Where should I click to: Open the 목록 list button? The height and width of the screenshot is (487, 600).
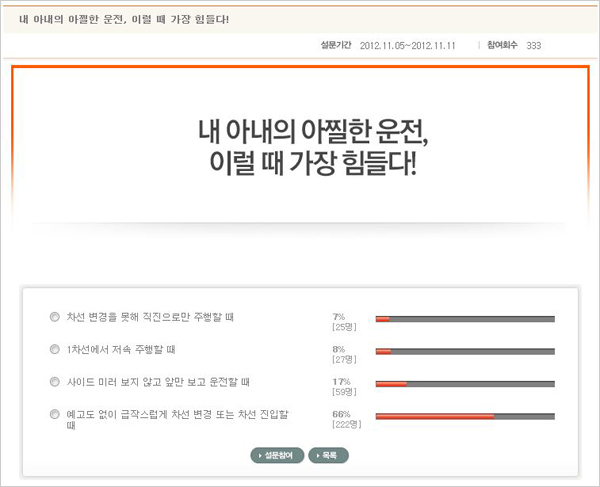tap(328, 455)
